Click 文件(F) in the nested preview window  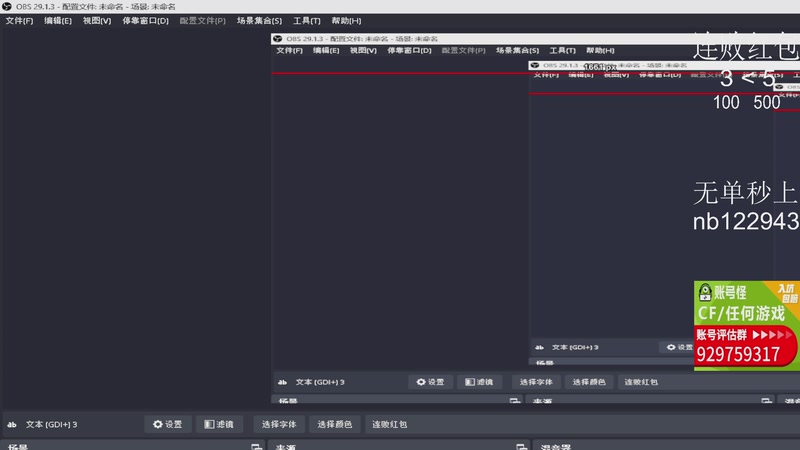289,51
